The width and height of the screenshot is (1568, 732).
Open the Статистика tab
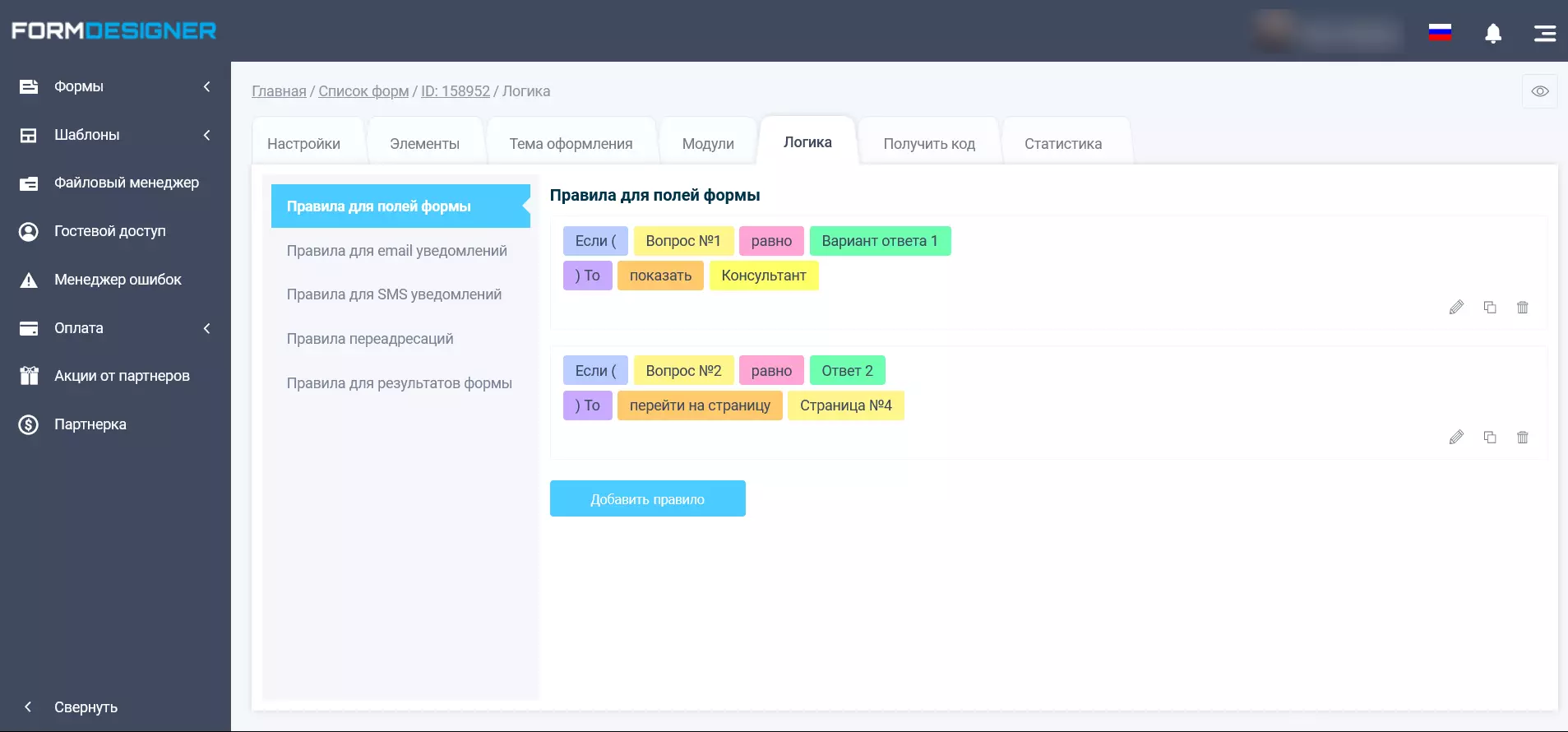[1063, 144]
